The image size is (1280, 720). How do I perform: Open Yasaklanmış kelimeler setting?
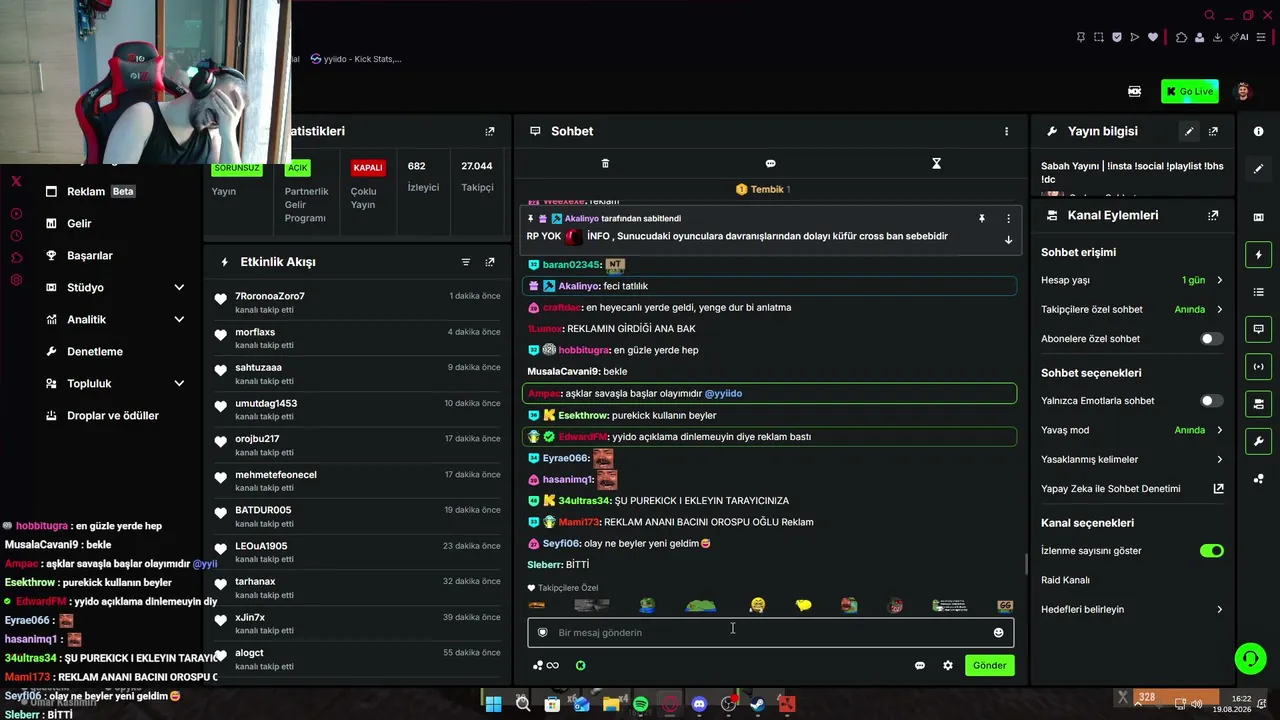[1132, 459]
